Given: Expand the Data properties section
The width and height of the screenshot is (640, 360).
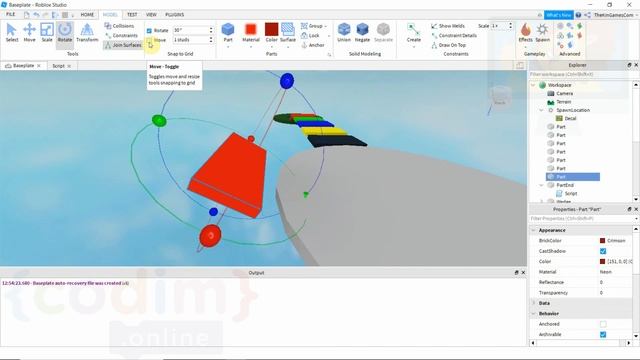Looking at the screenshot, I should [x=533, y=303].
